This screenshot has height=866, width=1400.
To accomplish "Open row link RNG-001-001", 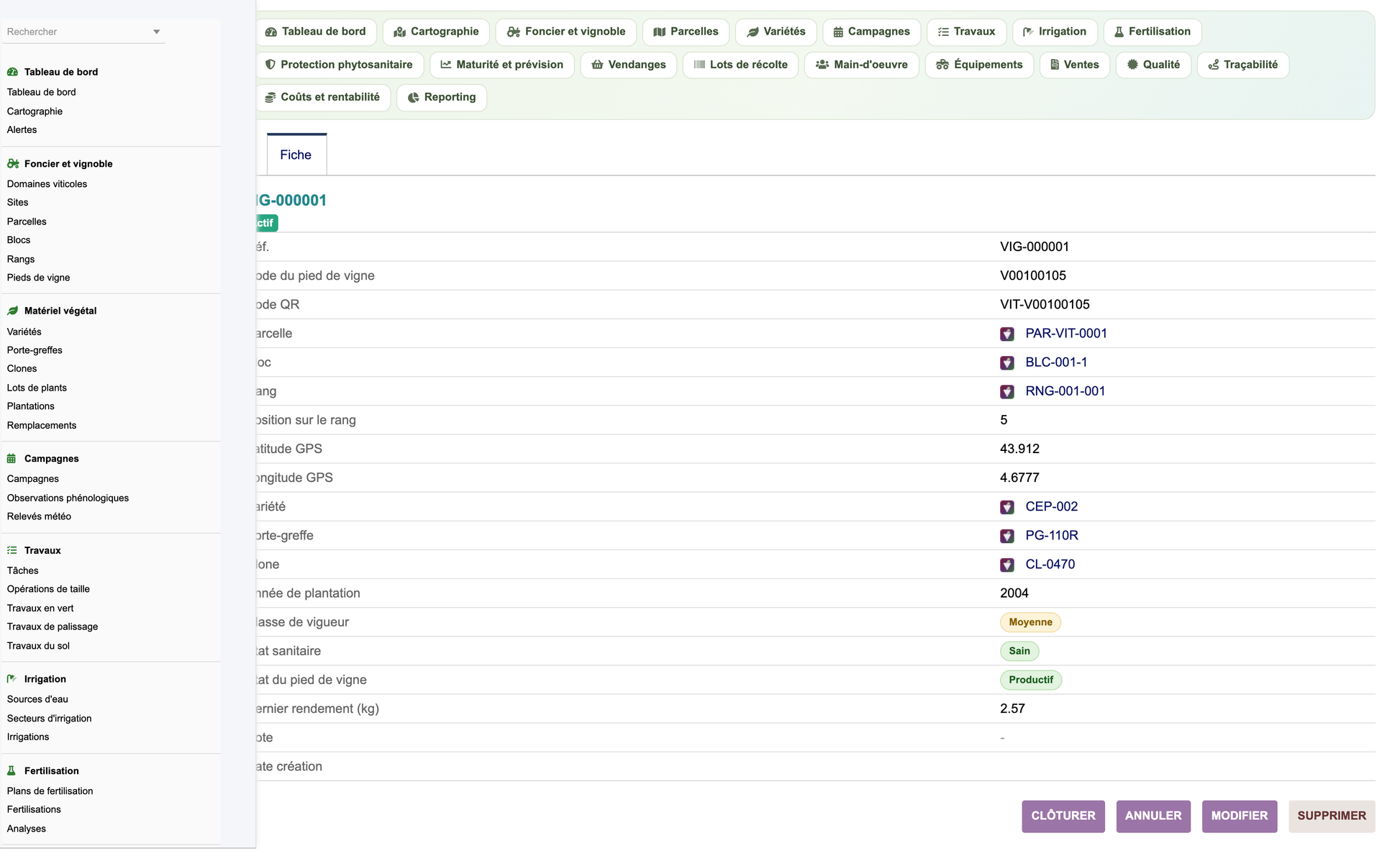I will (1065, 391).
